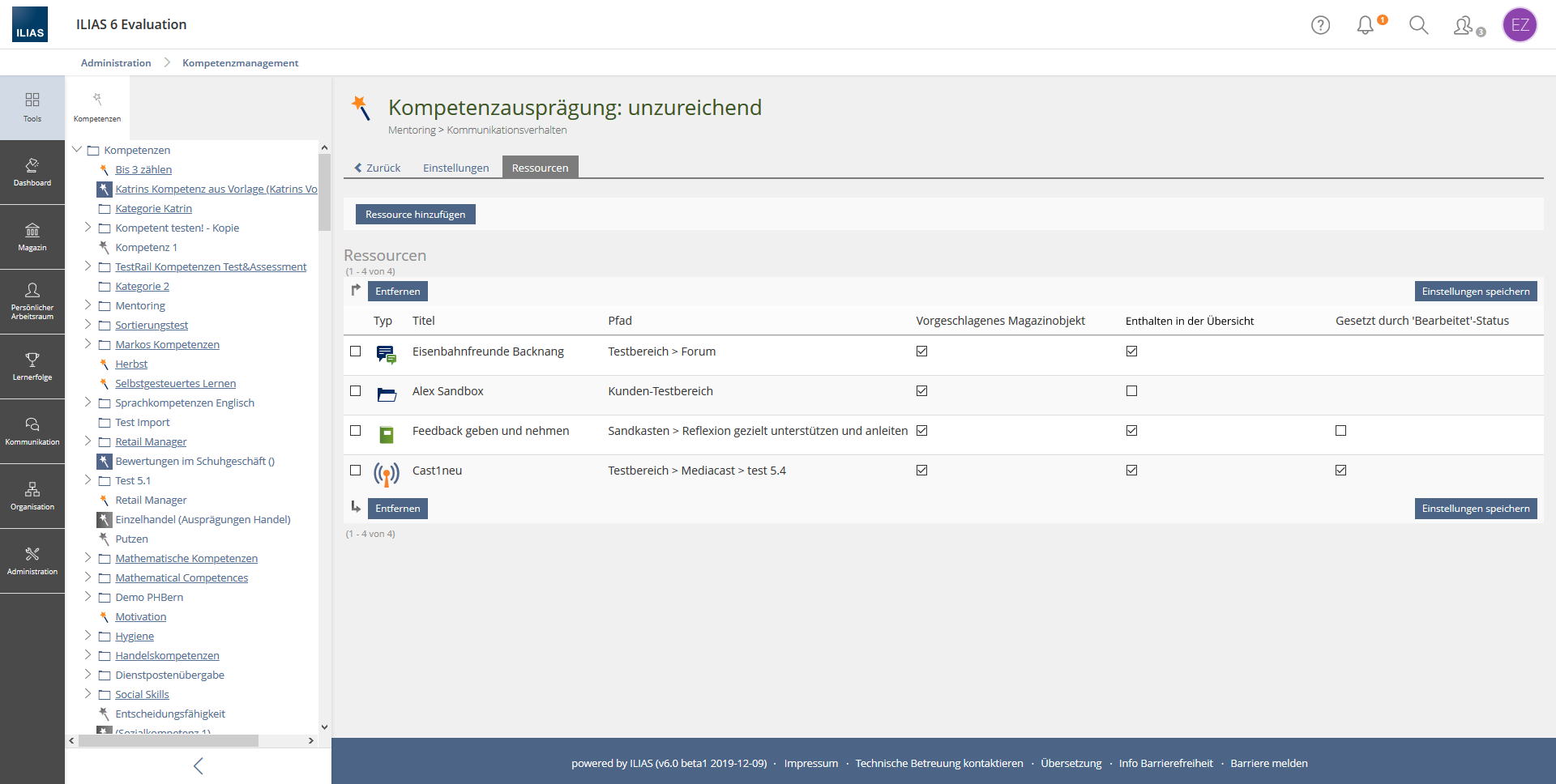Viewport: 1556px width, 784px height.
Task: Open the Help question mark icon
Action: click(1320, 25)
